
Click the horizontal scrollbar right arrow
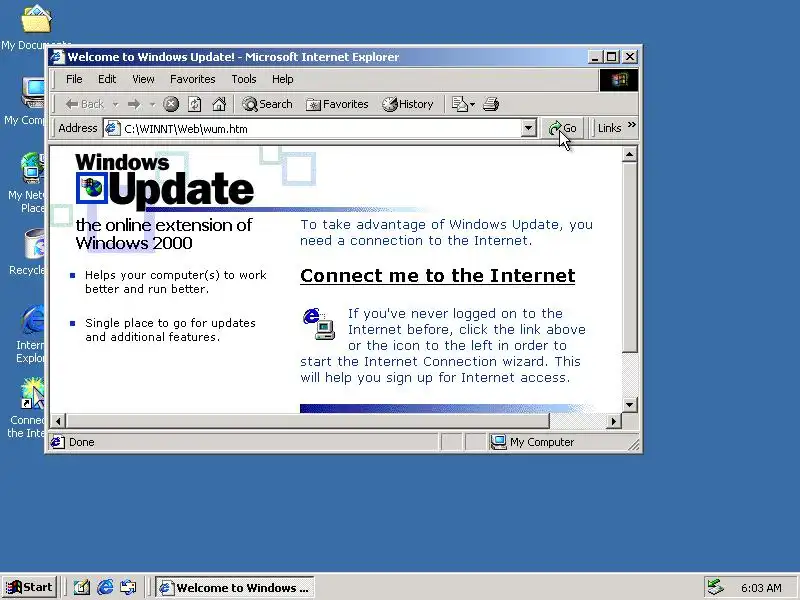click(x=614, y=421)
